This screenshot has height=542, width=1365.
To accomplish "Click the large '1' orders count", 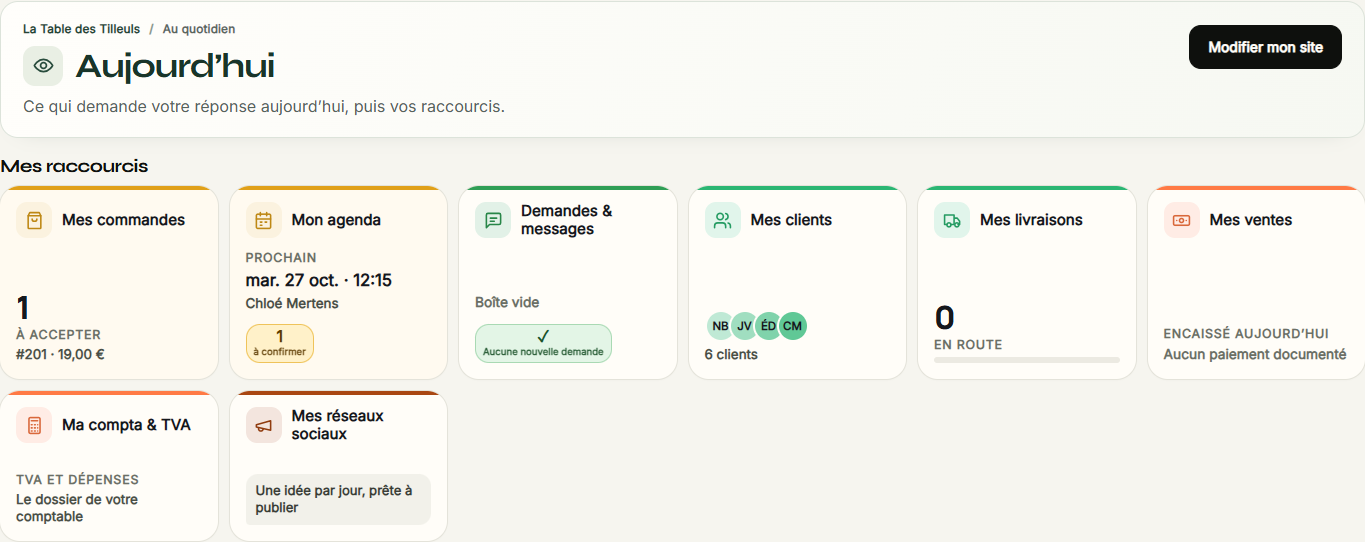I will [x=23, y=308].
